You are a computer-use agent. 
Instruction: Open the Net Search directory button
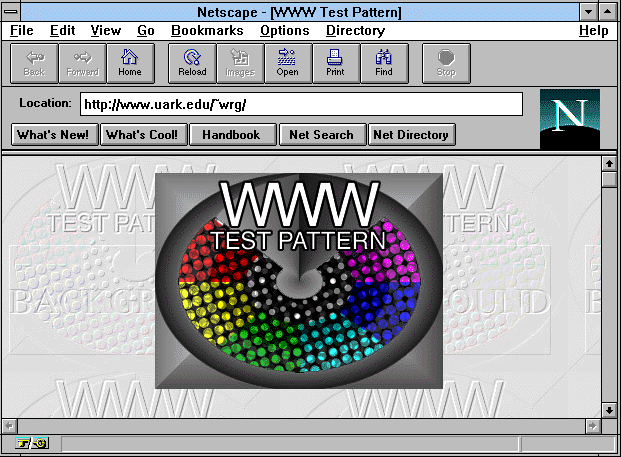321,135
